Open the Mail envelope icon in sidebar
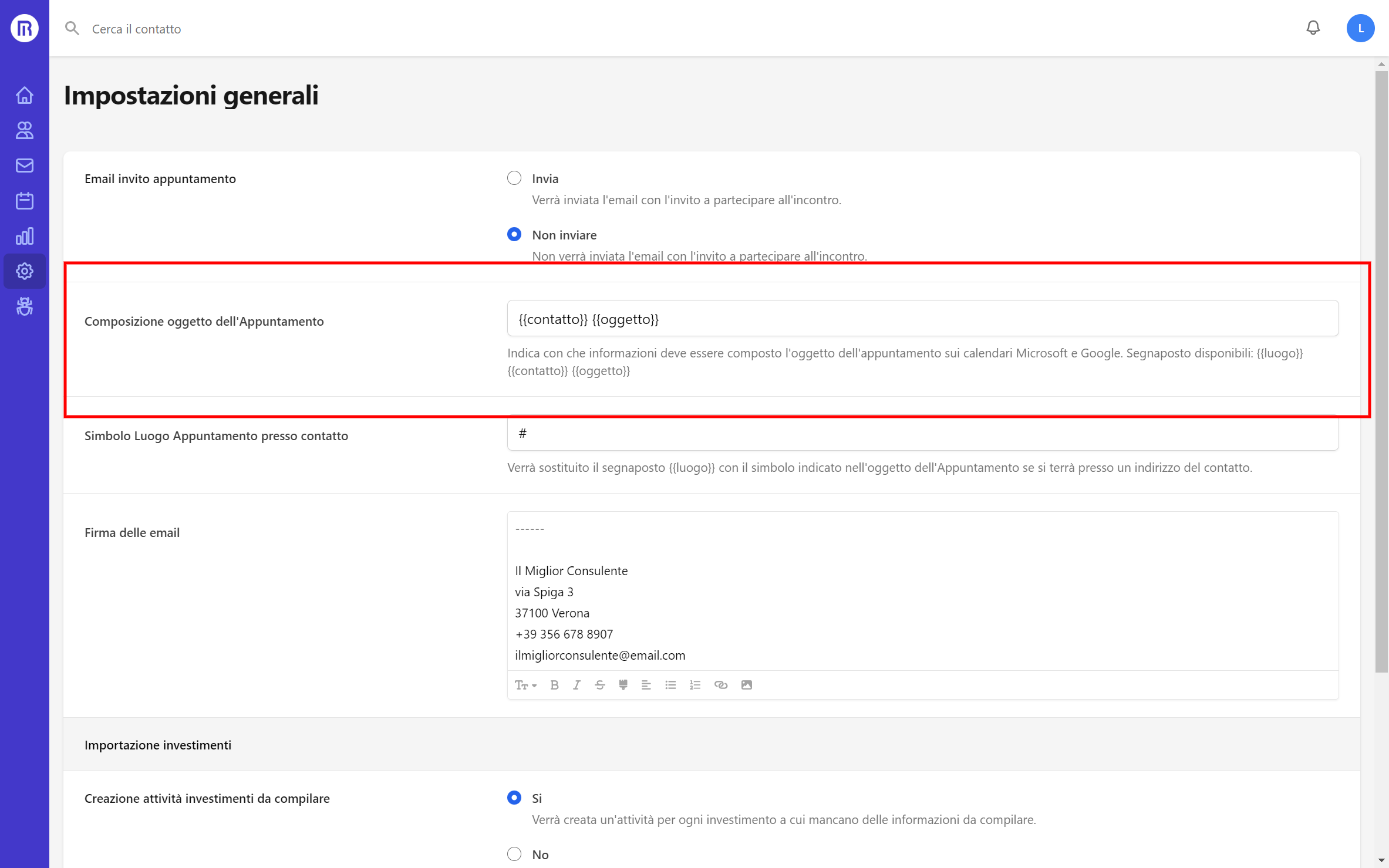Image resolution: width=1389 pixels, height=868 pixels. pos(25,166)
